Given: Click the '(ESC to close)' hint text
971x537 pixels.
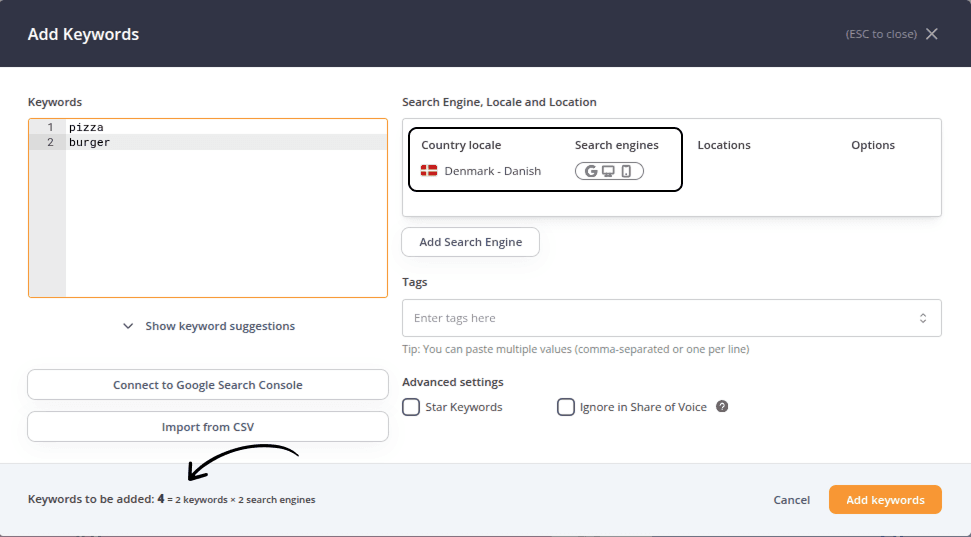Looking at the screenshot, I should pyautogui.click(x=881, y=34).
